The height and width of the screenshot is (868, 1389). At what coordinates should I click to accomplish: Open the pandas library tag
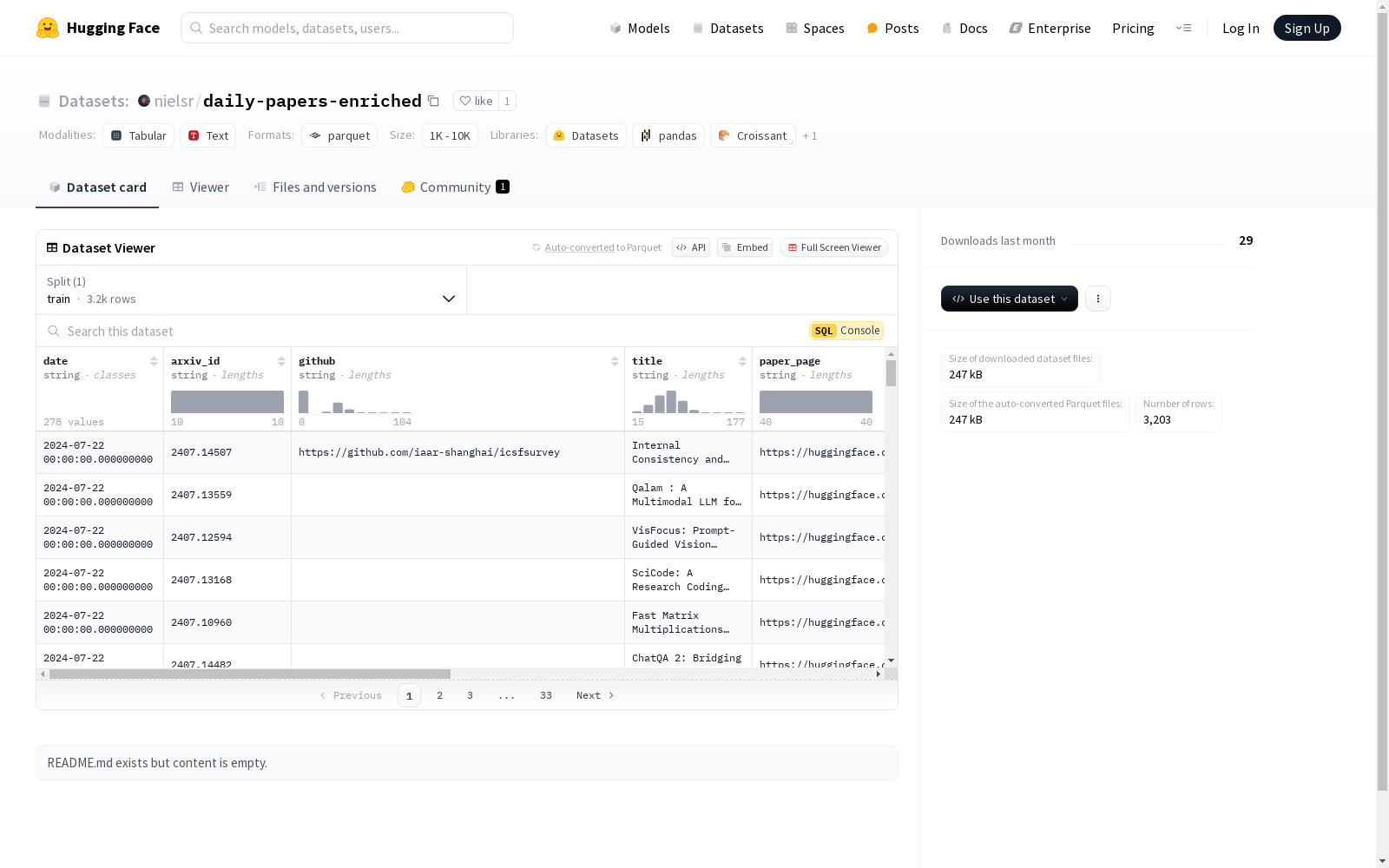pos(668,135)
